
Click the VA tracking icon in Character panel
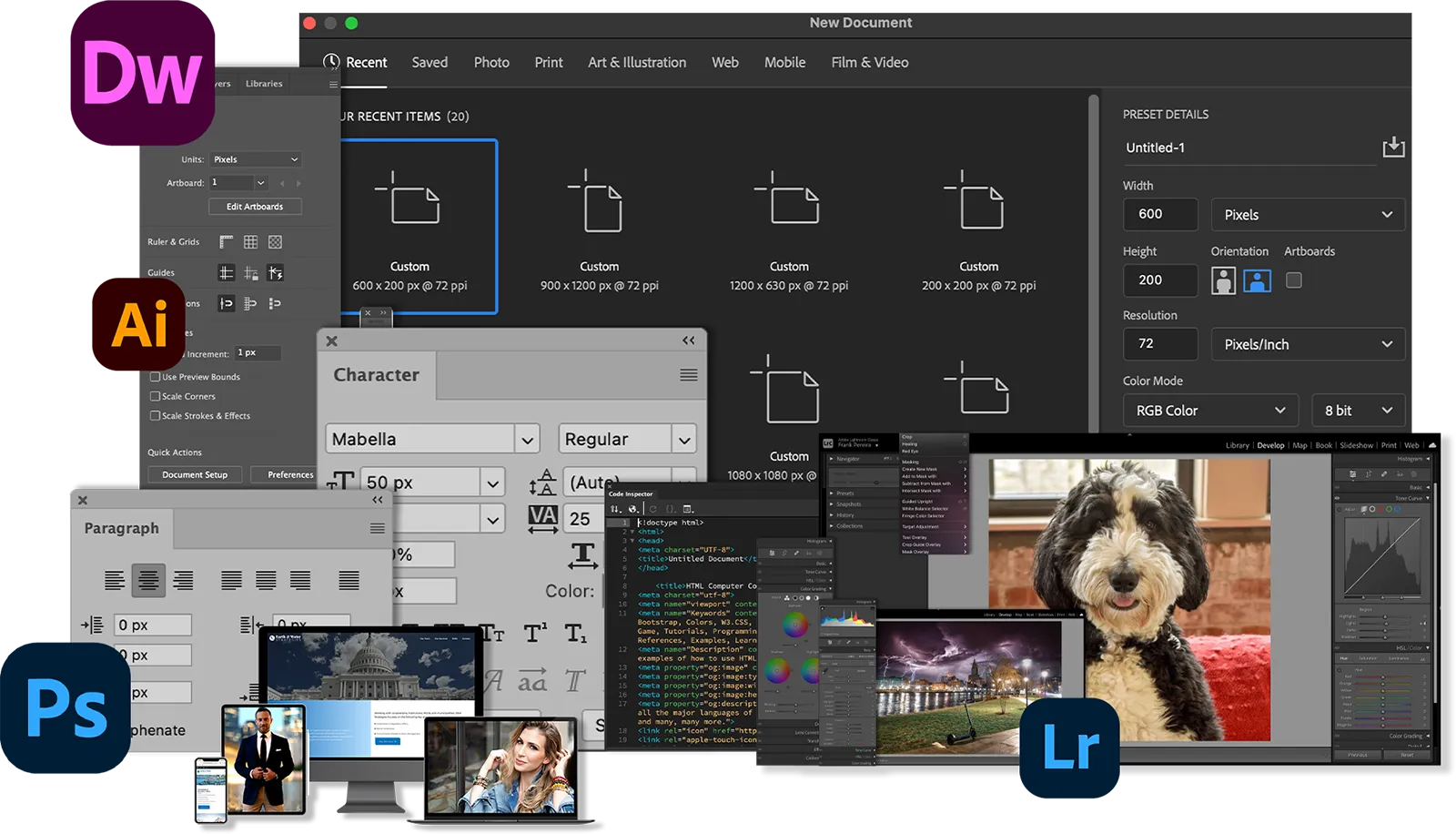click(x=543, y=518)
